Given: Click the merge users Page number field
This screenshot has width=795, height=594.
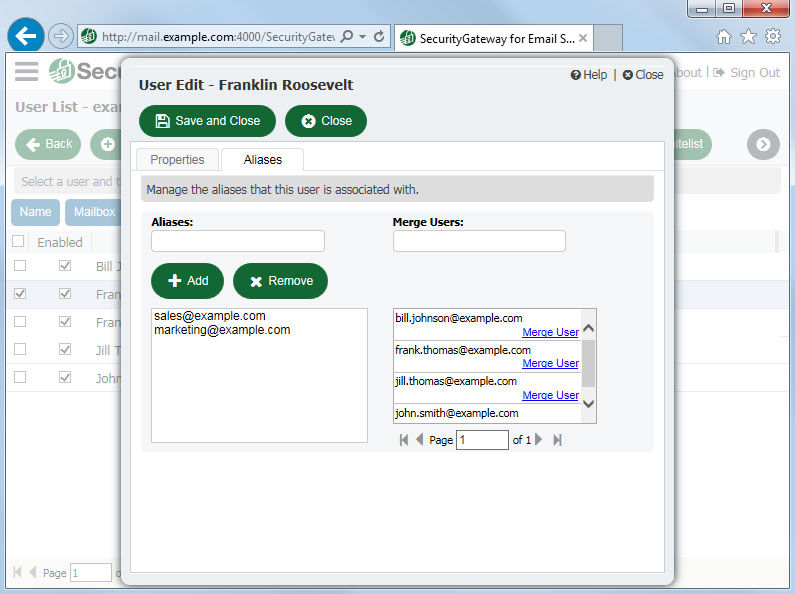Looking at the screenshot, I should coord(482,440).
